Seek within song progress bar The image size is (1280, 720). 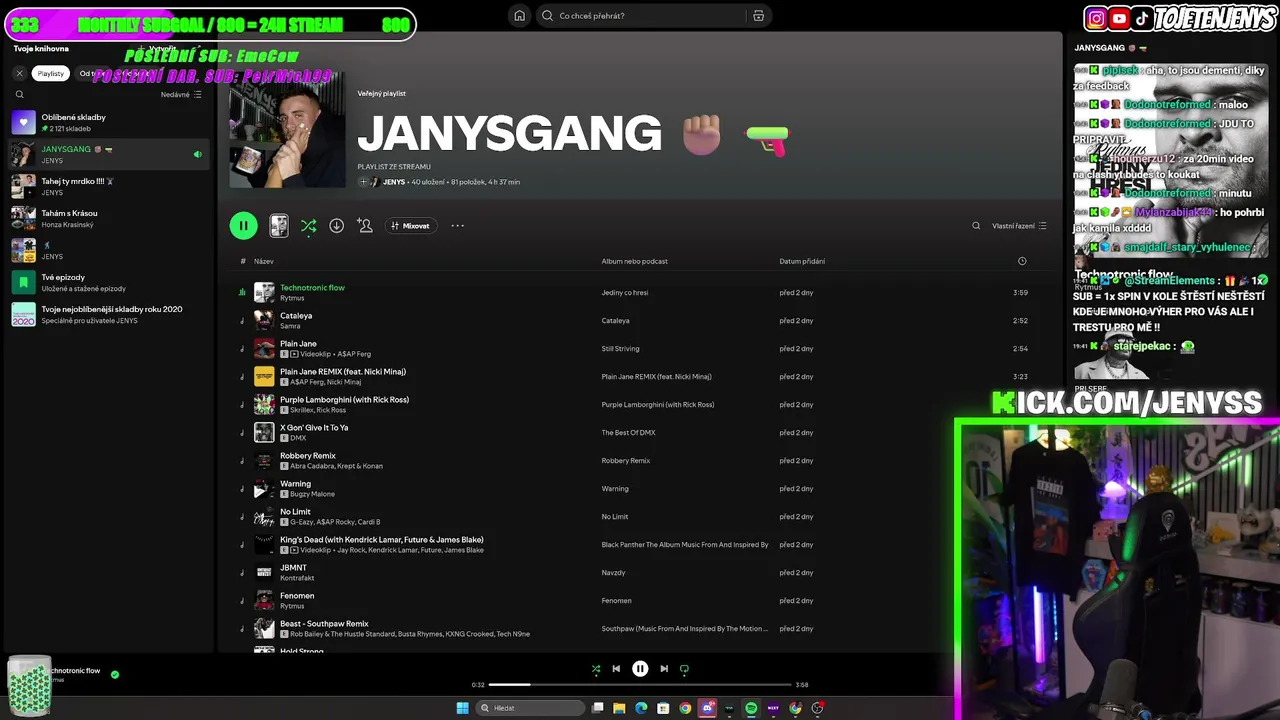640,685
